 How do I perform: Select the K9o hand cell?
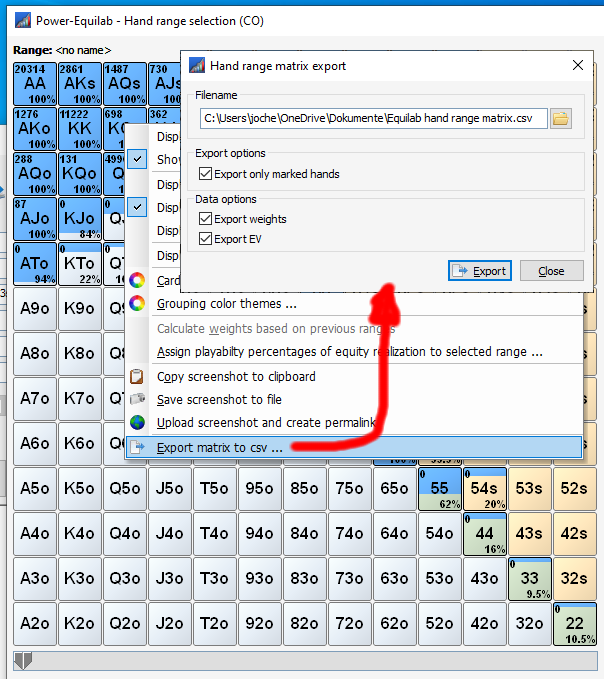[80, 309]
